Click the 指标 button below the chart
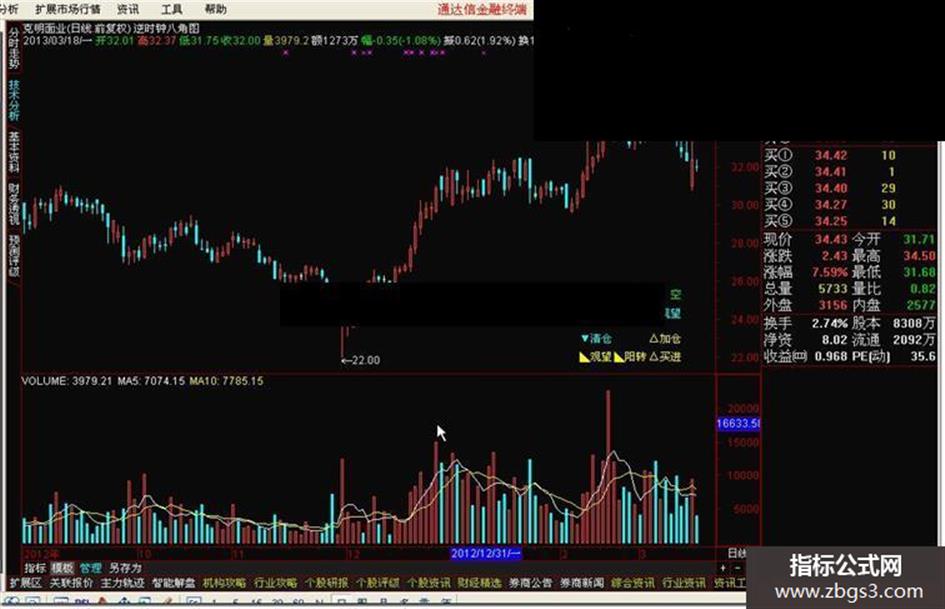 35,568
